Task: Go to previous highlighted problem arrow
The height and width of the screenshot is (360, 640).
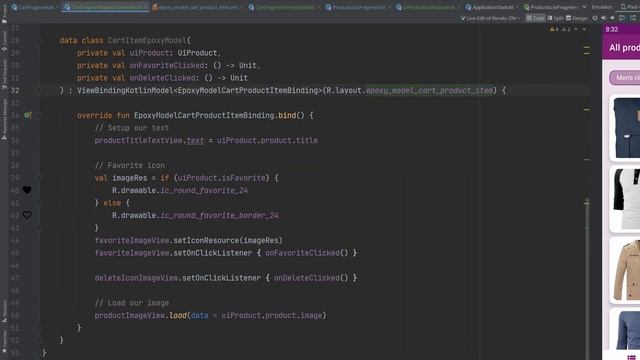Action: [x=576, y=29]
